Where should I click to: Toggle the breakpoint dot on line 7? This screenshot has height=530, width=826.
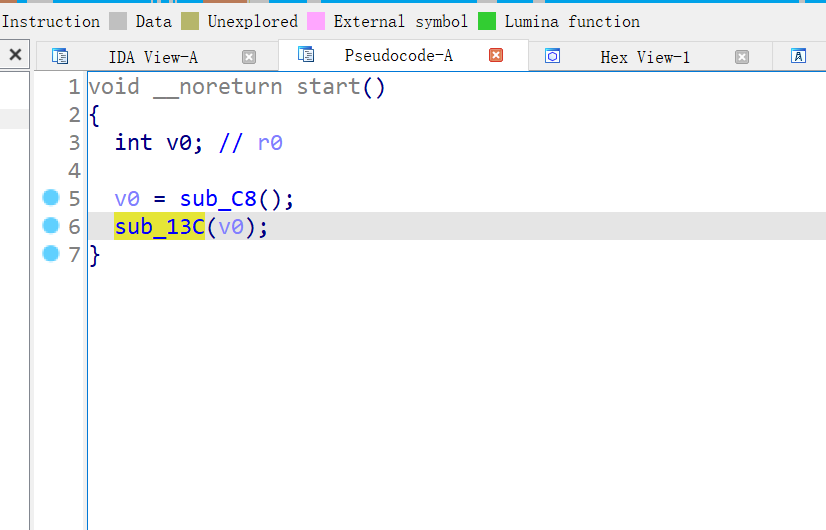[51, 254]
